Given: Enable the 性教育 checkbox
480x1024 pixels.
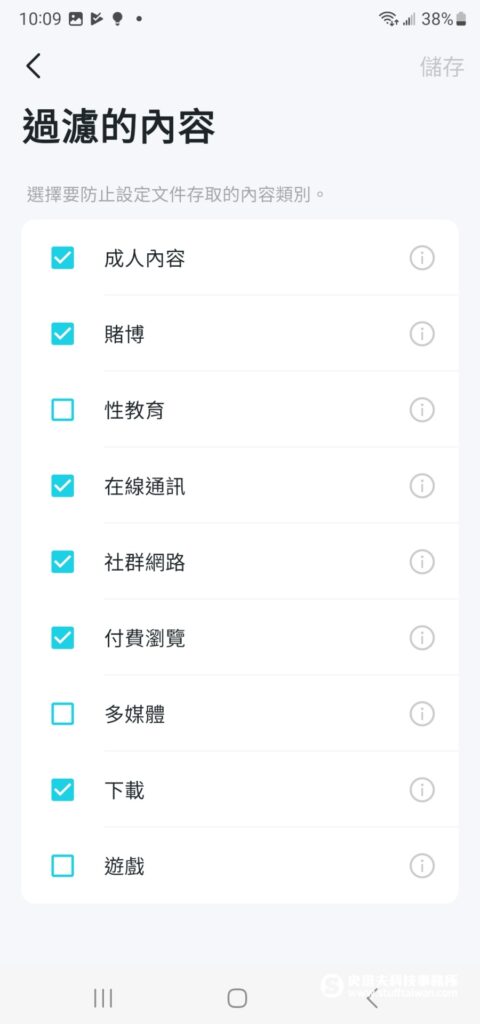Looking at the screenshot, I should tap(63, 410).
